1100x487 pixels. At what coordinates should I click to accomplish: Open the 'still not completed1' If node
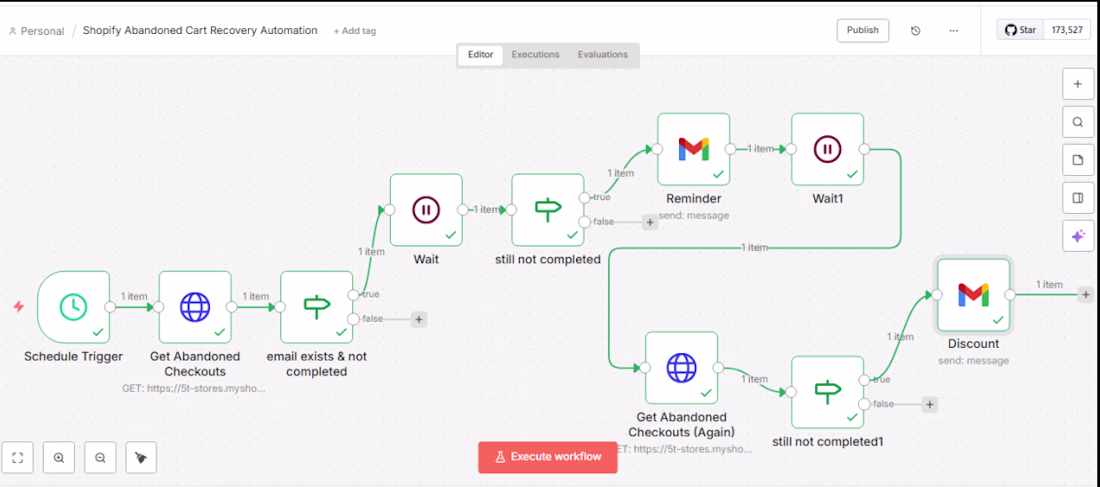click(x=828, y=392)
